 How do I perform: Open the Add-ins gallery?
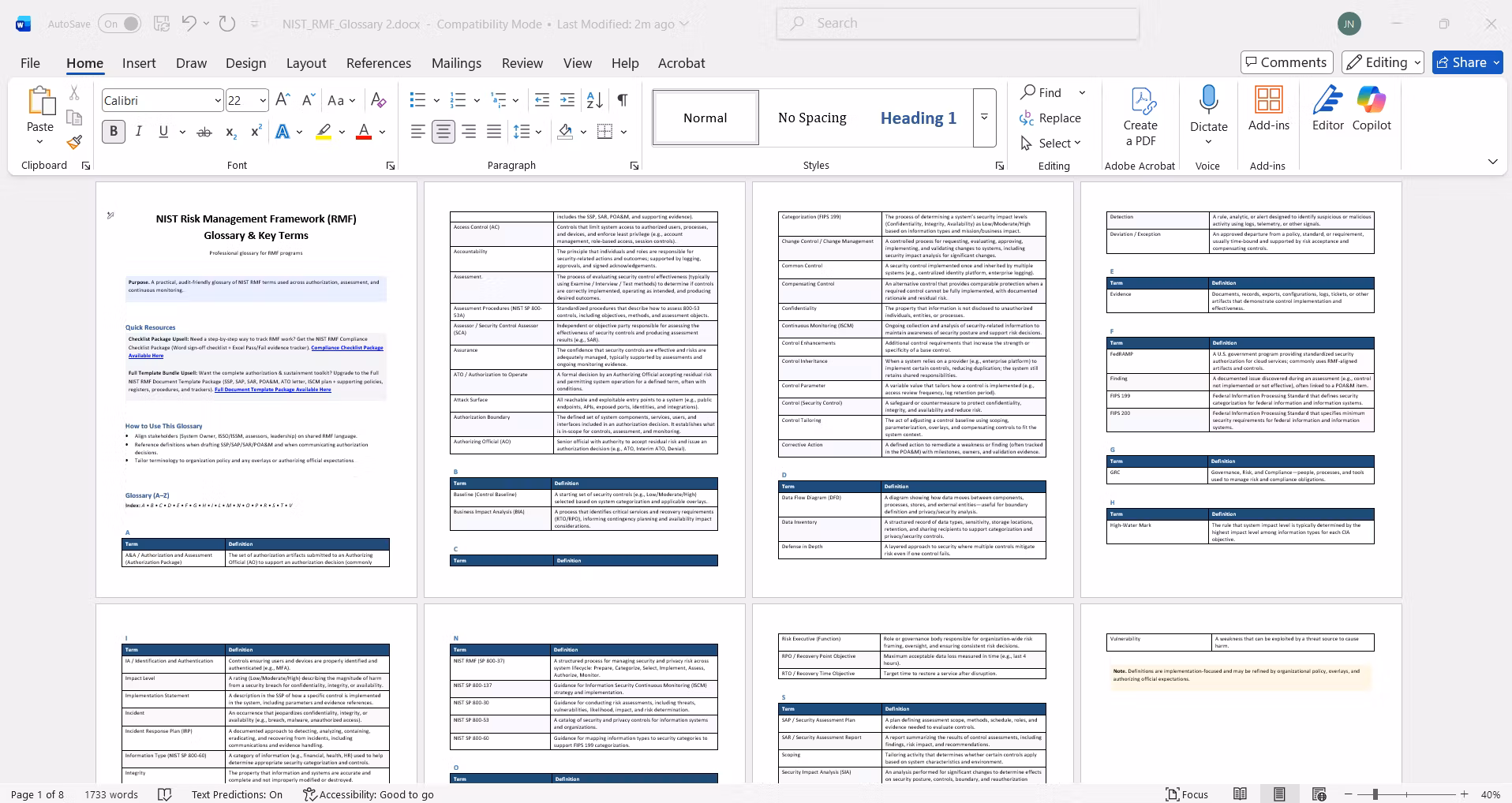tap(1269, 109)
